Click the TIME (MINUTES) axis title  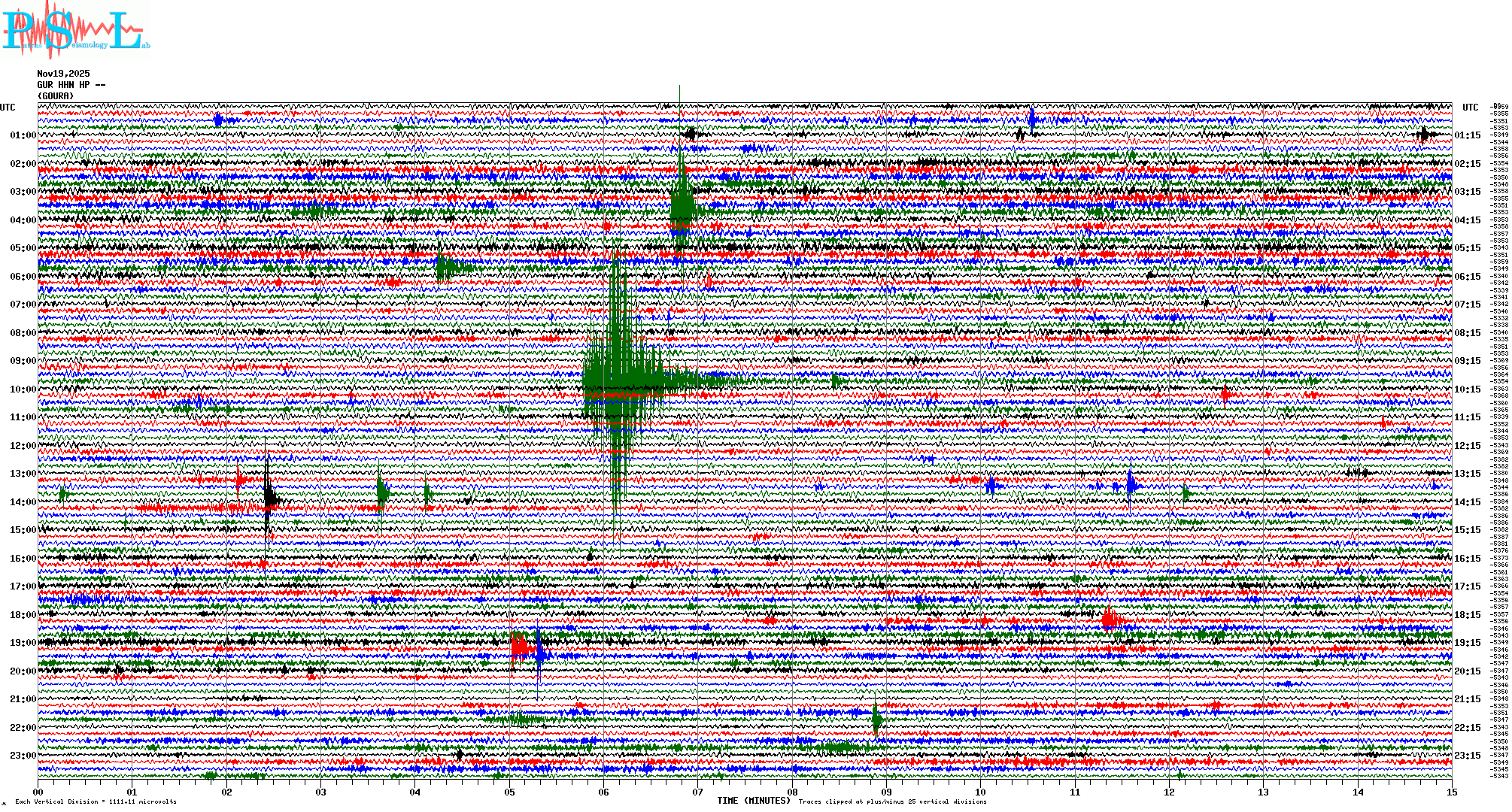point(754,801)
